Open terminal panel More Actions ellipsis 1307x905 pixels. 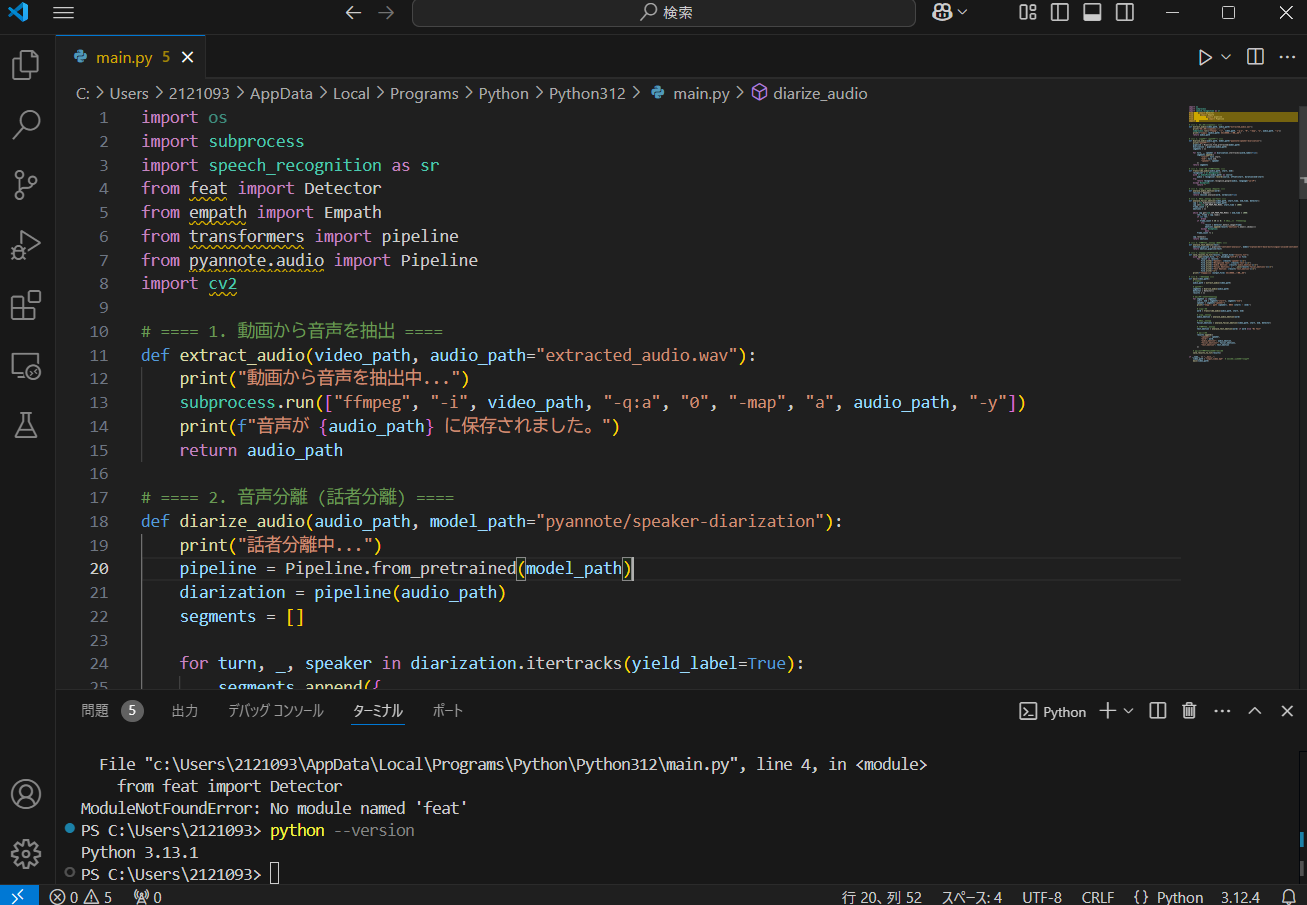pos(1222,711)
